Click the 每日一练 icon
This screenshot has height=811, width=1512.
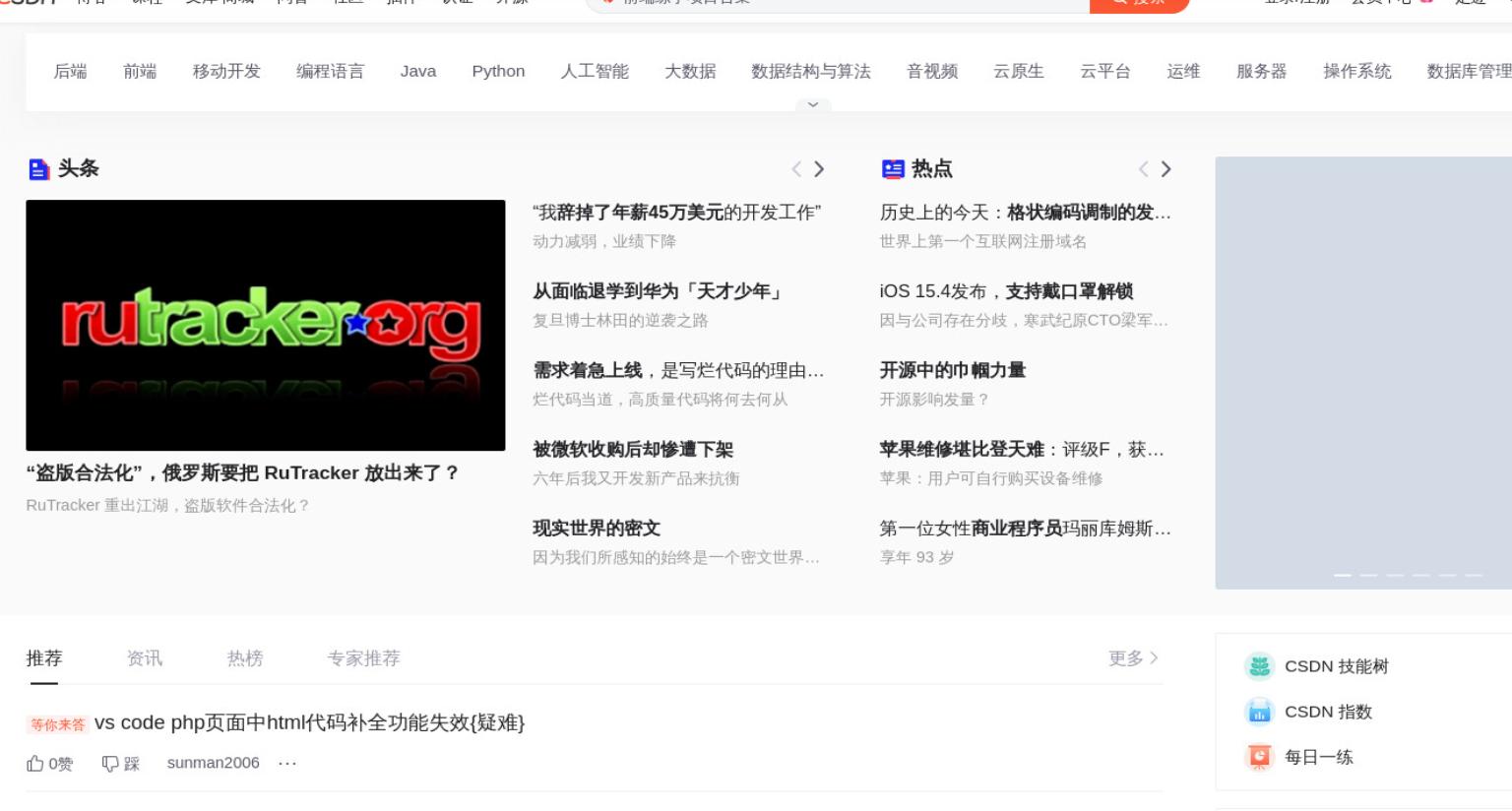1259,757
